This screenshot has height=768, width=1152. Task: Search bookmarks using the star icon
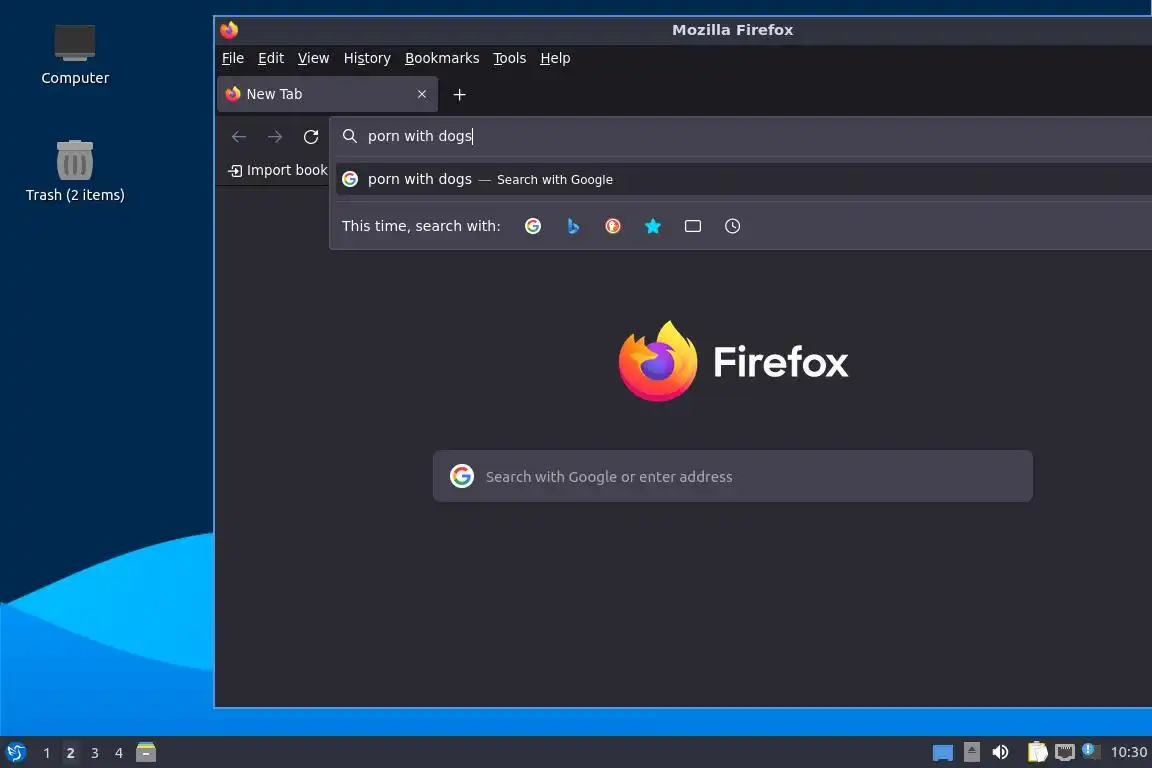click(x=652, y=226)
